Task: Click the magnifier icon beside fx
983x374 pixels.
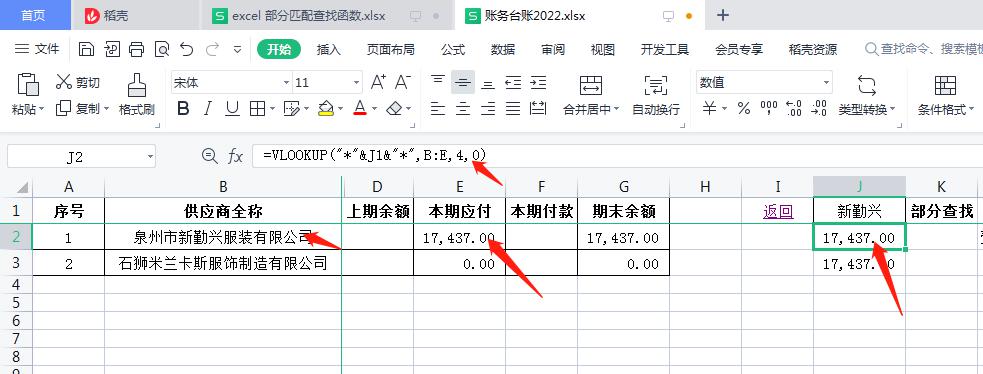Action: pyautogui.click(x=209, y=156)
